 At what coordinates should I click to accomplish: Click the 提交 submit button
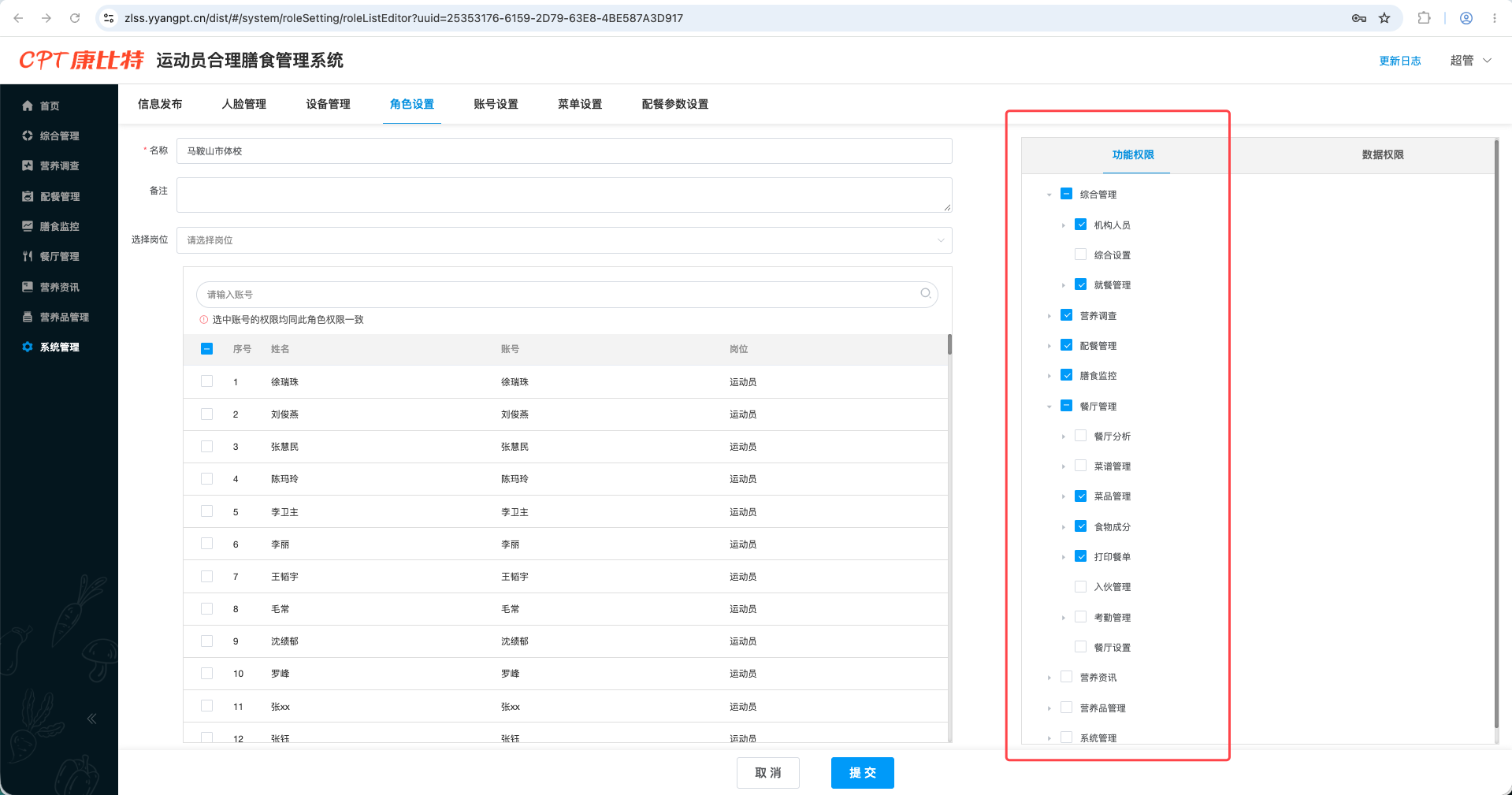coord(863,773)
